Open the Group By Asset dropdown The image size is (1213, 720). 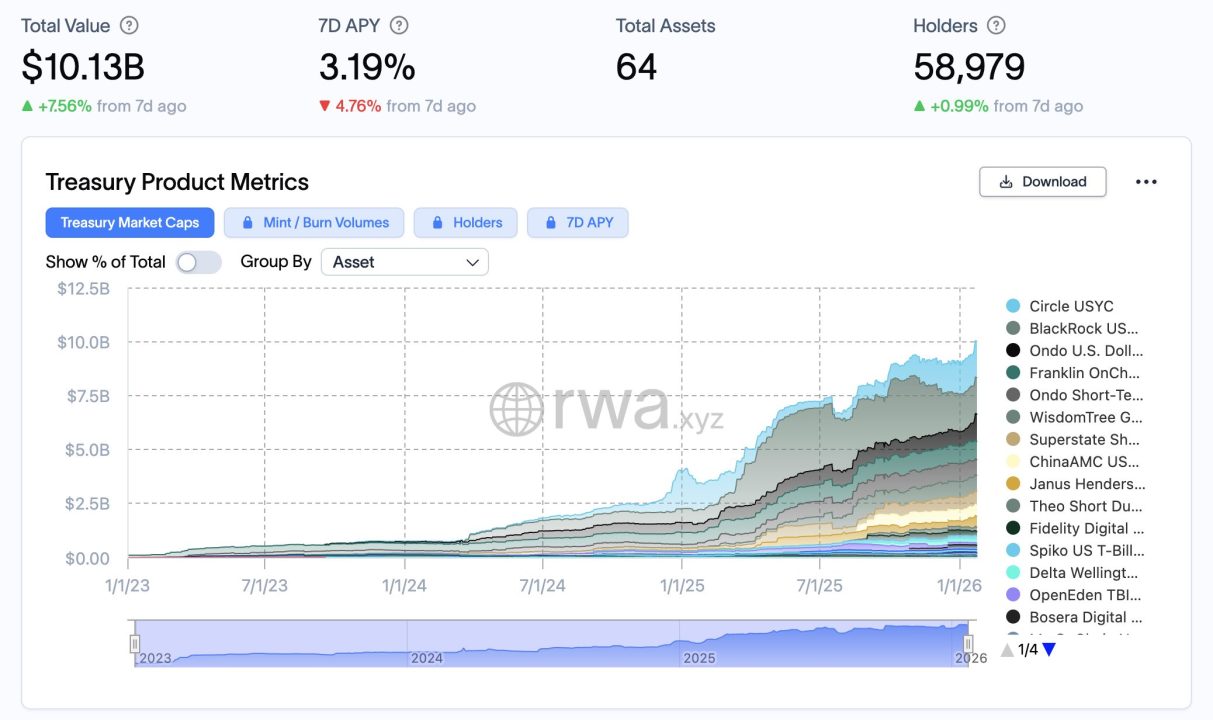point(404,261)
